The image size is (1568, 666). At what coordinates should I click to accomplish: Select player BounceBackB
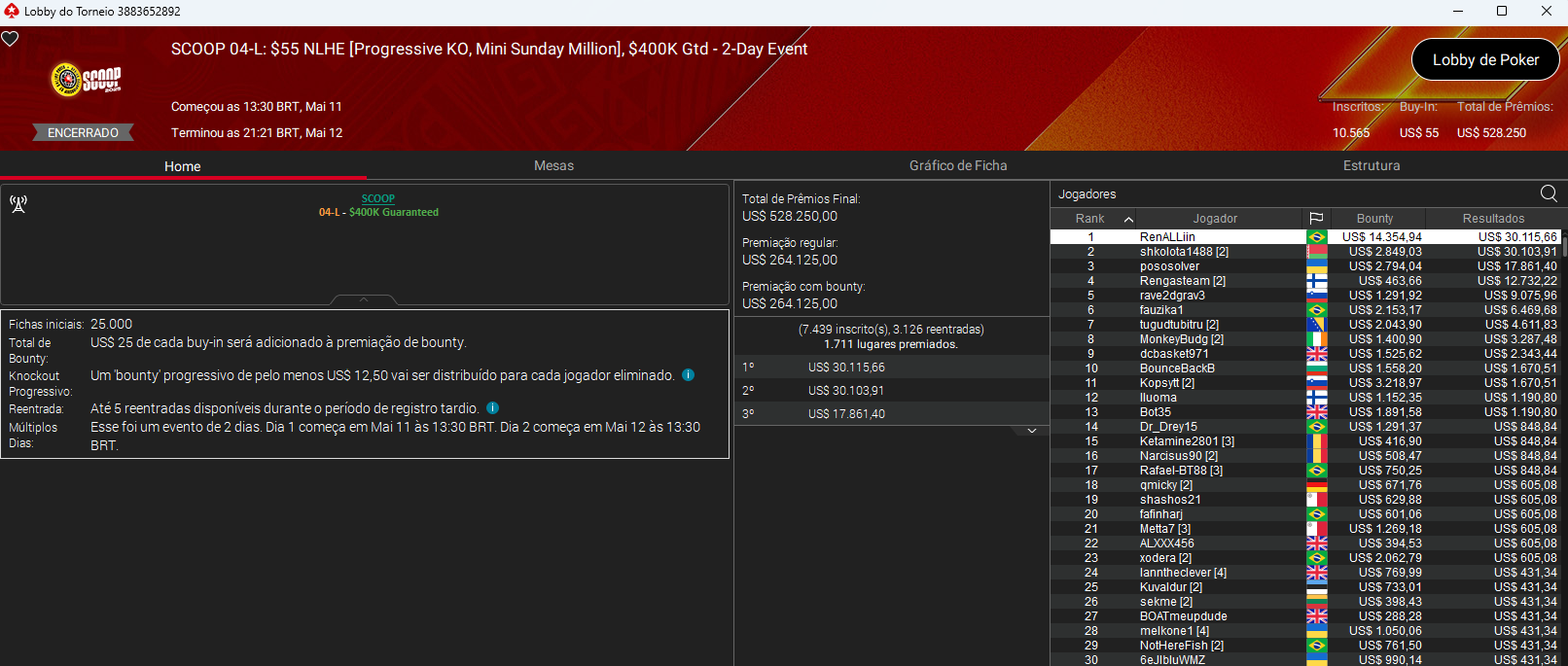(x=1306, y=368)
